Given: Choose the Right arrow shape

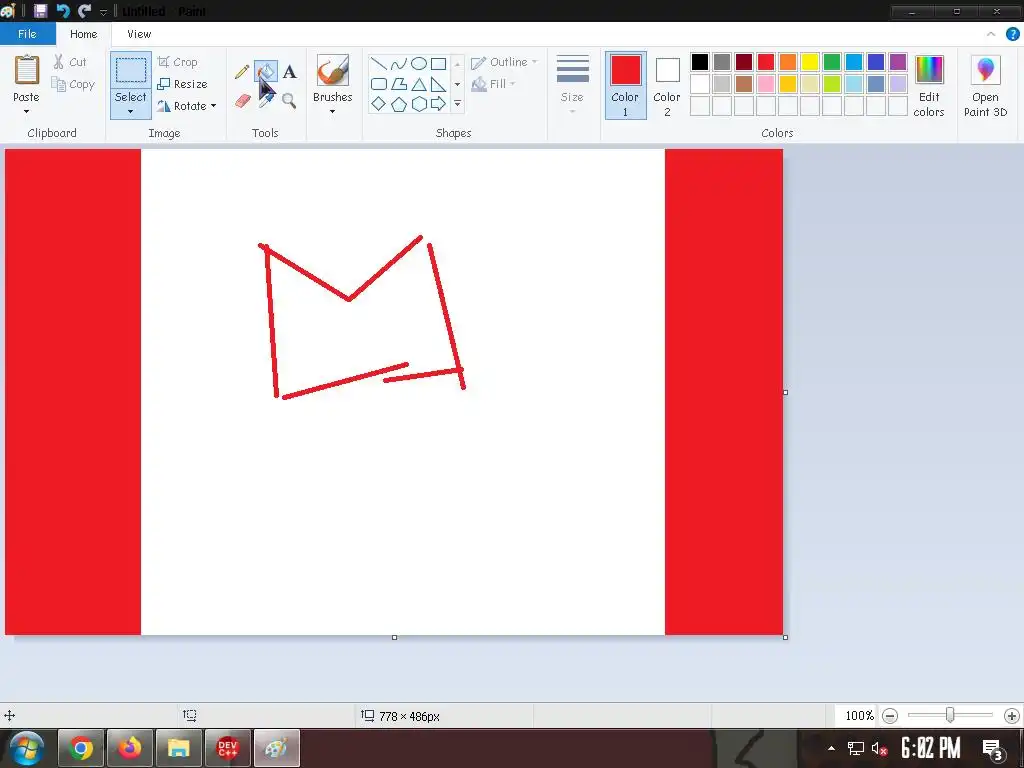Looking at the screenshot, I should (x=438, y=104).
